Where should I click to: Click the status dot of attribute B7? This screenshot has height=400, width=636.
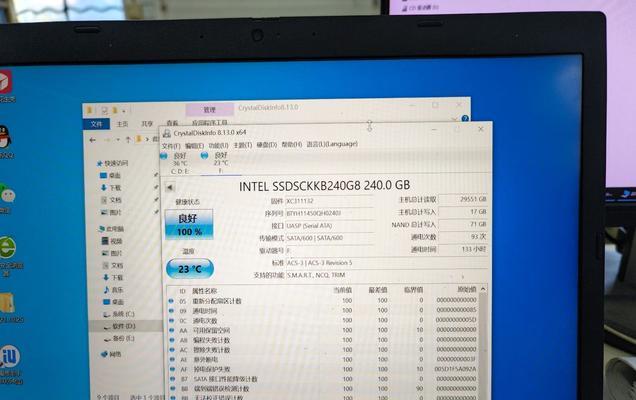pyautogui.click(x=172, y=379)
